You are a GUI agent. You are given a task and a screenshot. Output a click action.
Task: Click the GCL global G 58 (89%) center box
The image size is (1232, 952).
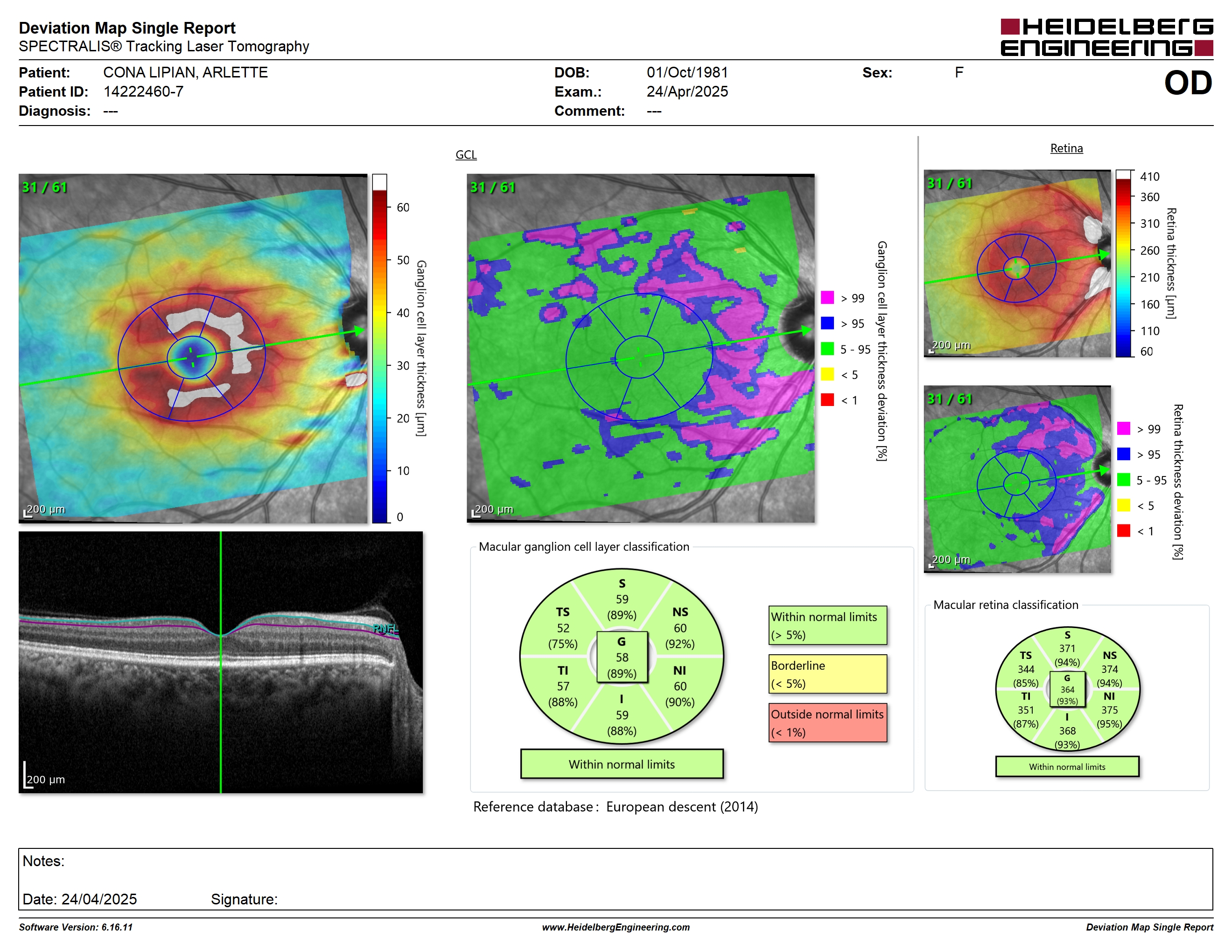[622, 657]
